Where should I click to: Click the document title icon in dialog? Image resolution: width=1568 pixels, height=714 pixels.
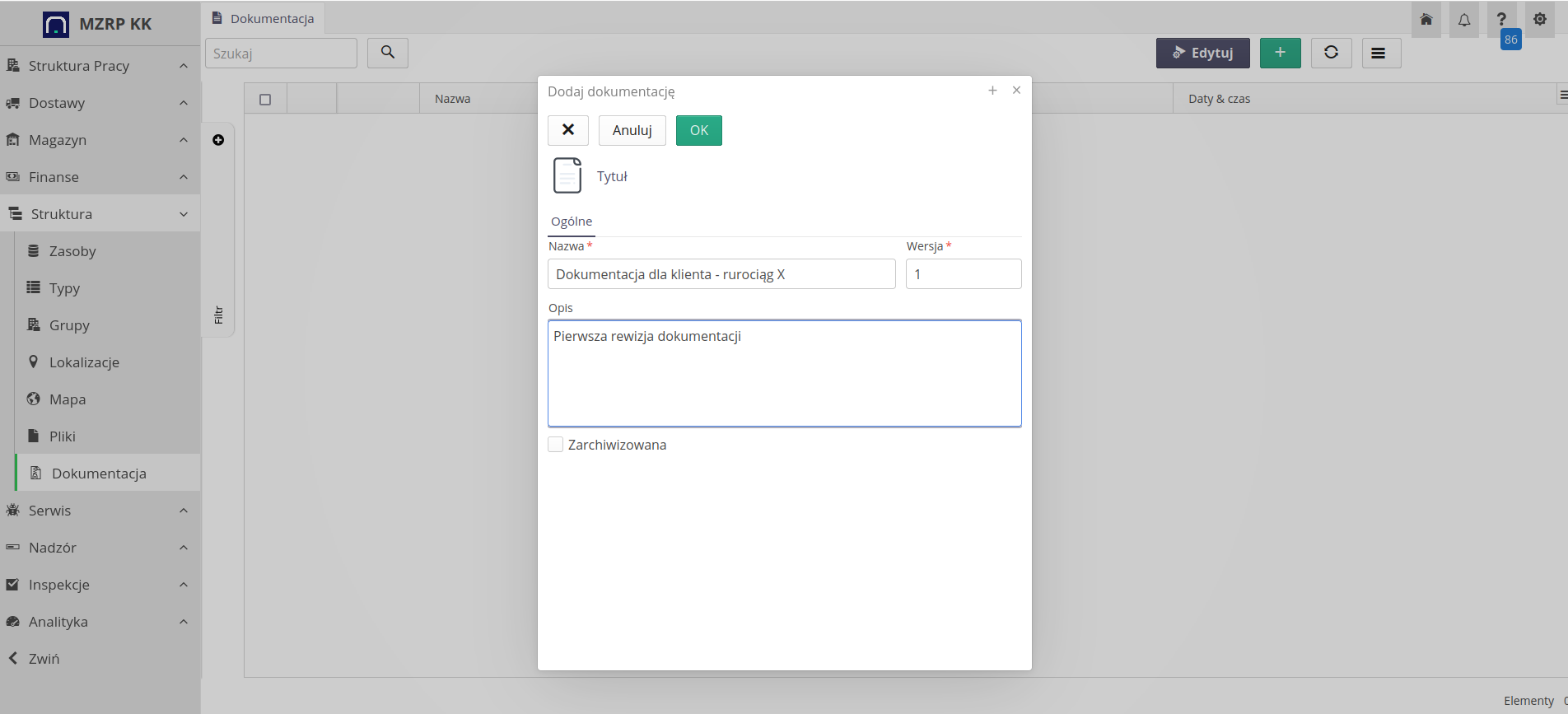tap(567, 175)
